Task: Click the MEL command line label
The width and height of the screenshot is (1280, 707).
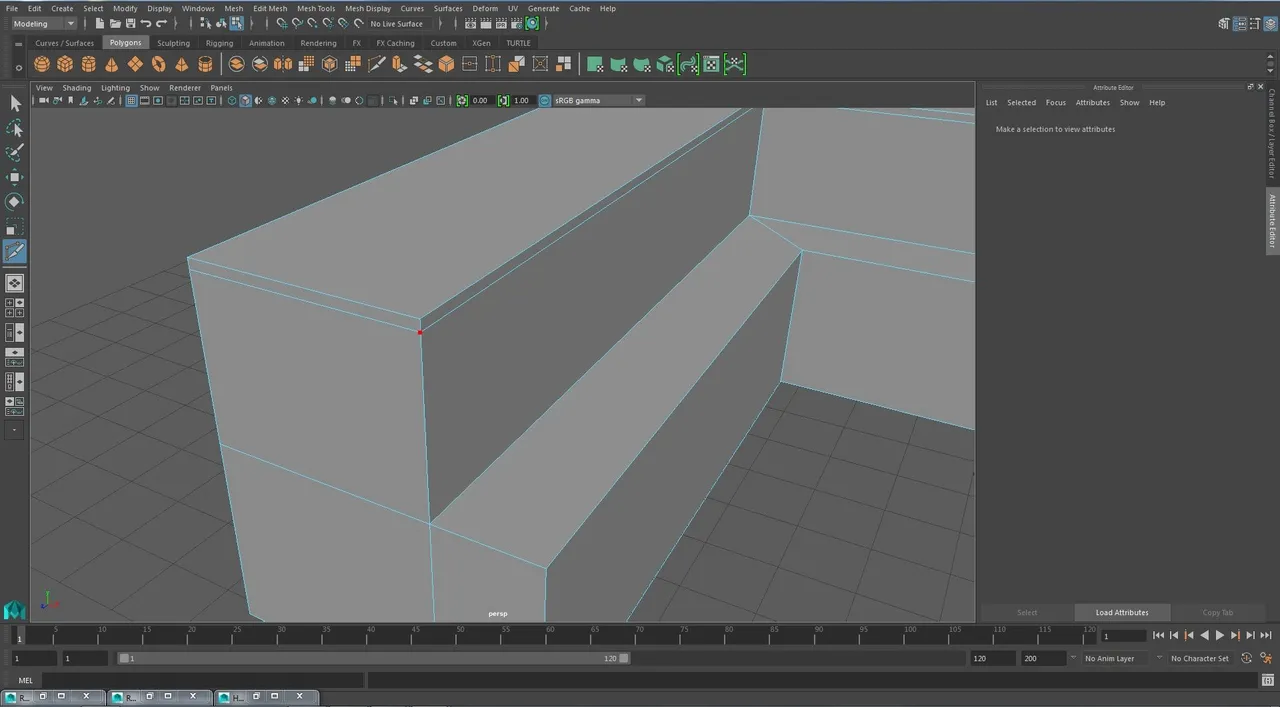Action: click(26, 680)
